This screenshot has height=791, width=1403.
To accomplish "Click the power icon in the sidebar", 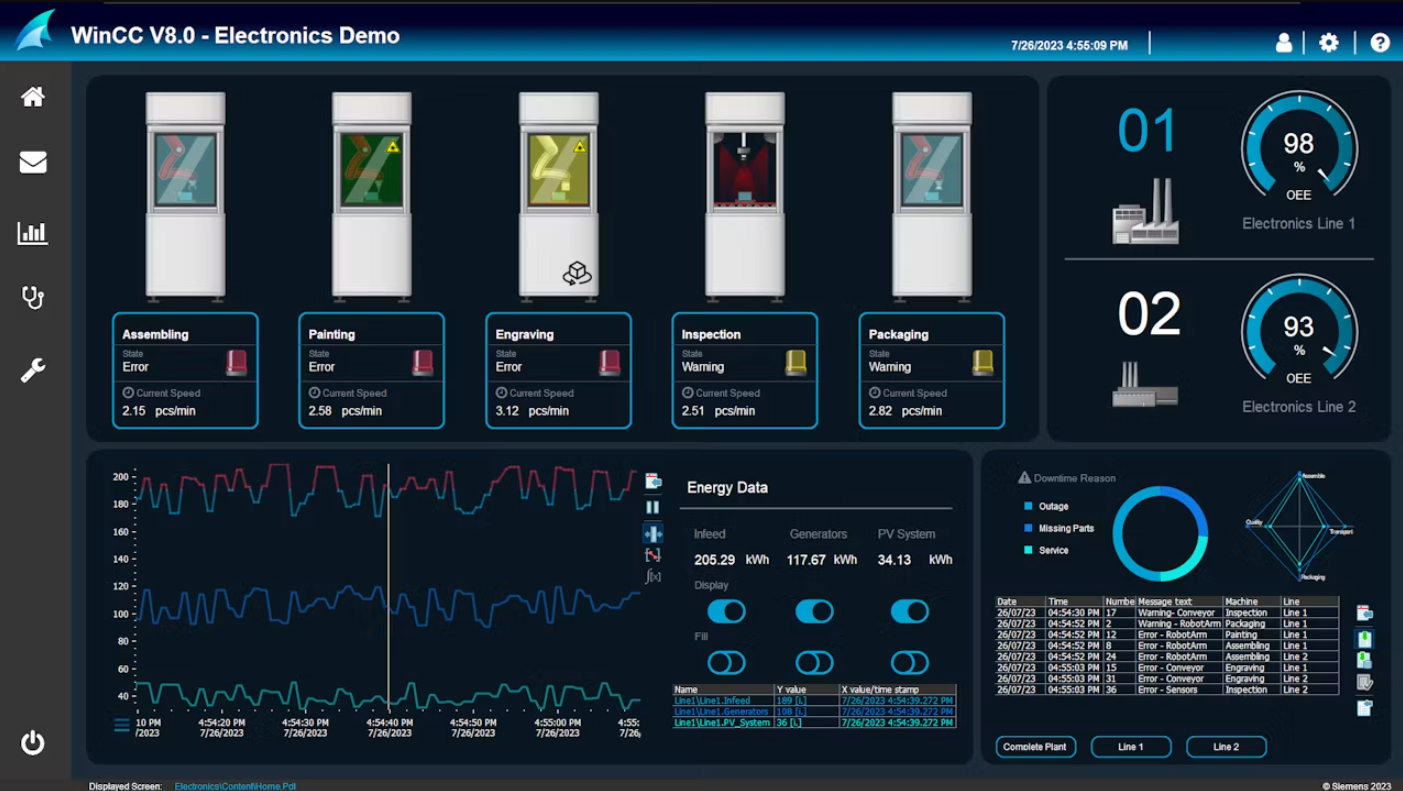I will [x=33, y=743].
